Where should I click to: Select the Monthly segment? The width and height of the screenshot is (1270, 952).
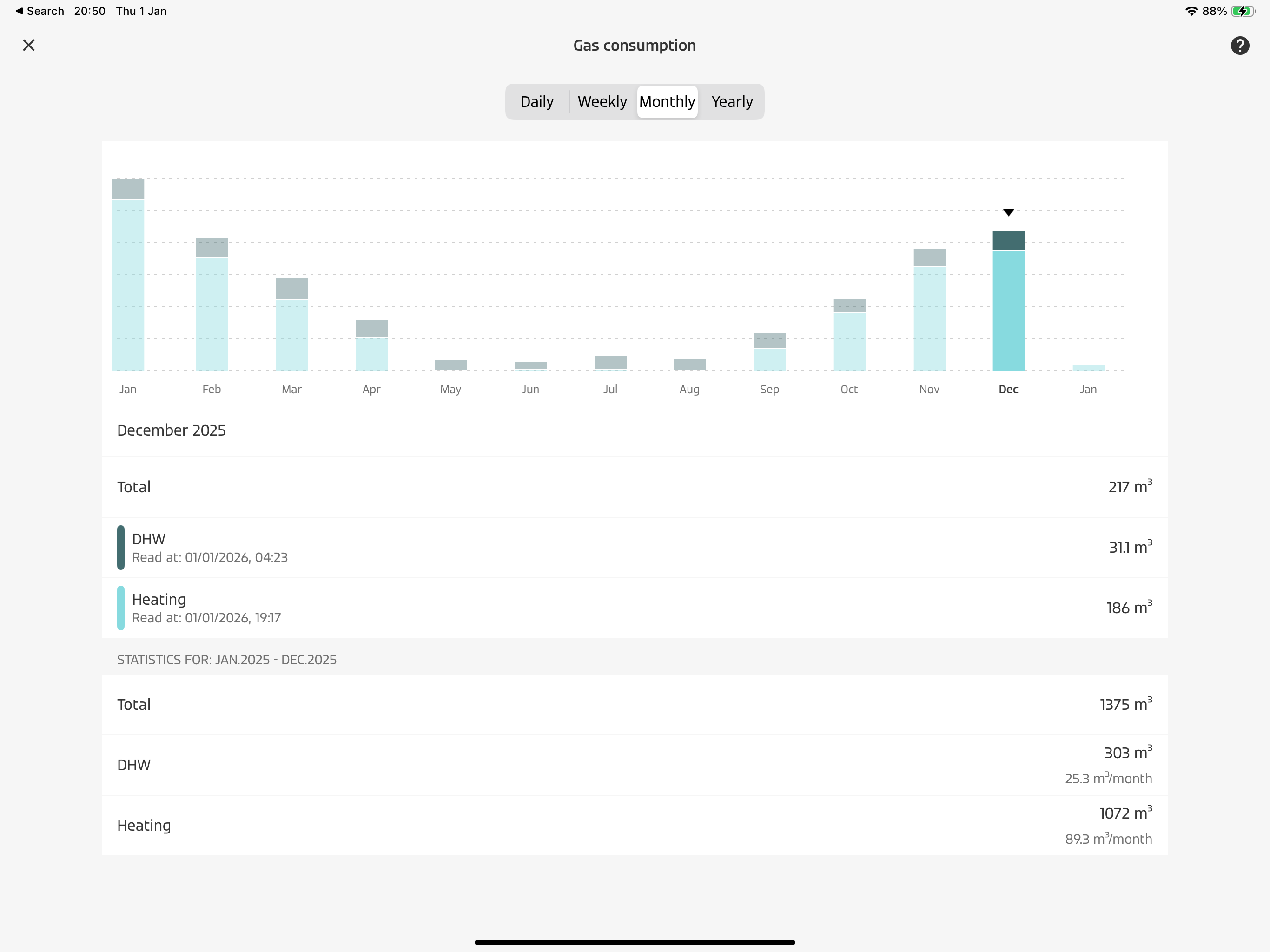click(667, 102)
